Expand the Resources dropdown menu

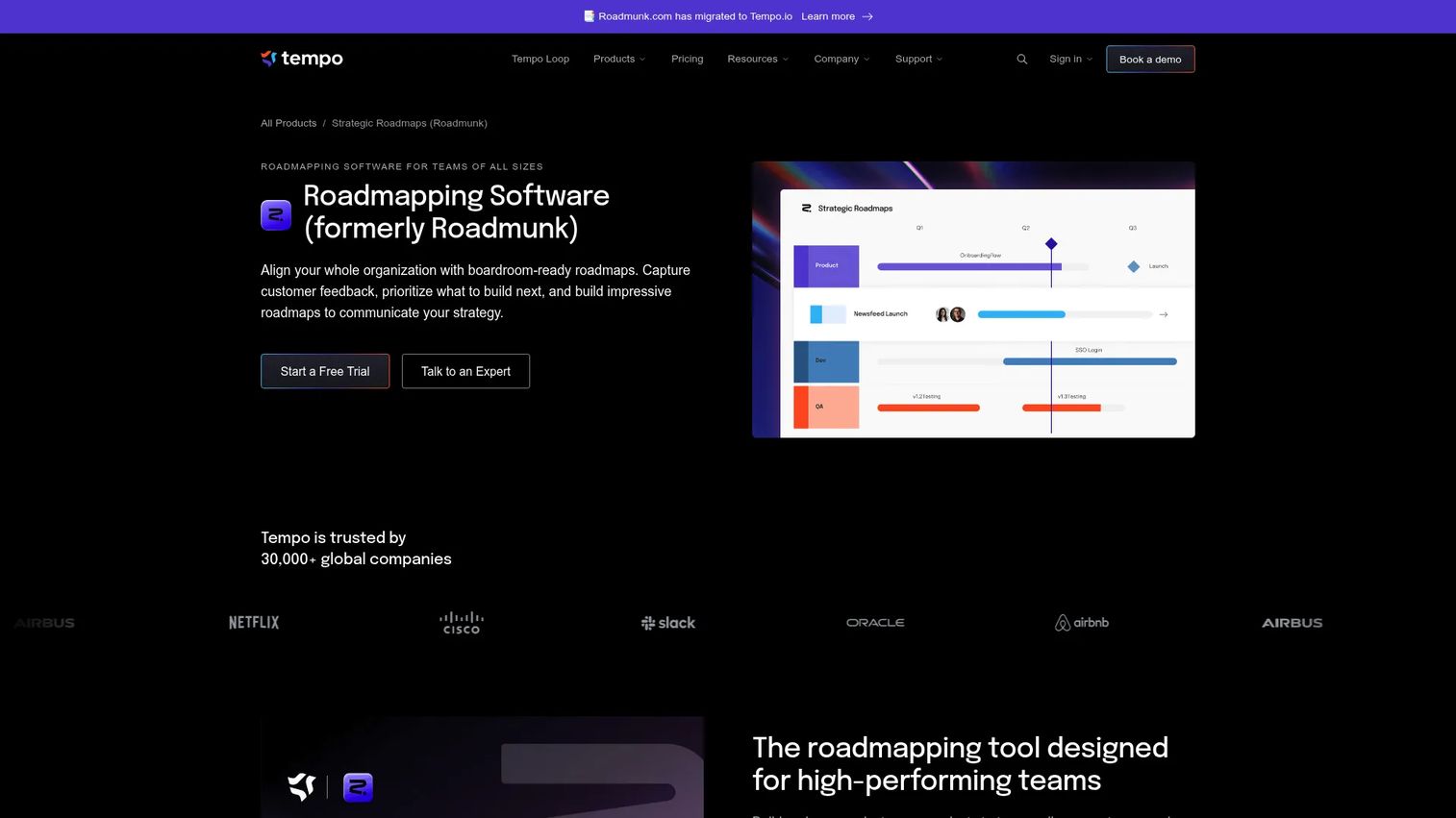click(758, 60)
